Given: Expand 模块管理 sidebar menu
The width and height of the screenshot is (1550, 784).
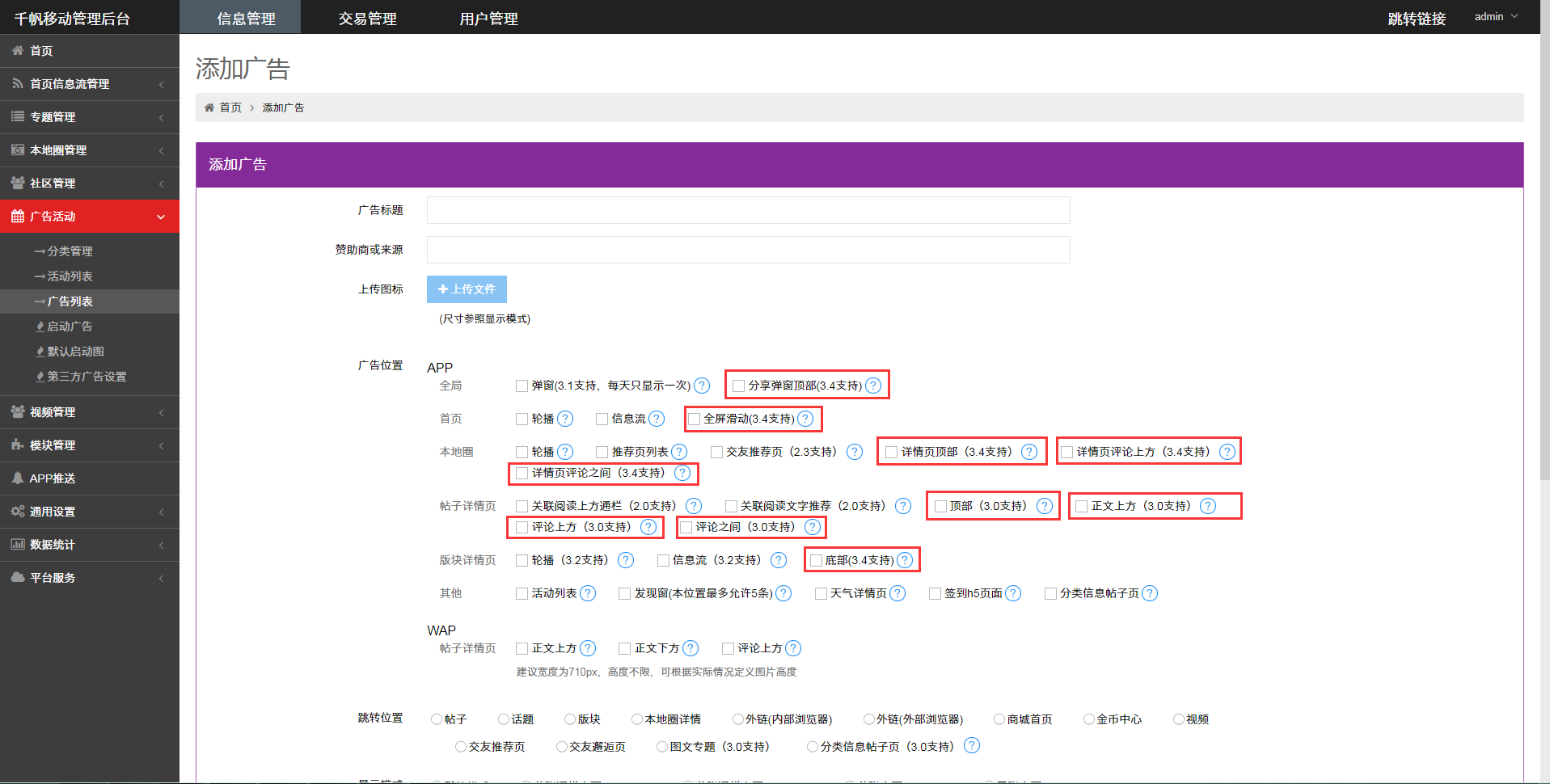Looking at the screenshot, I should (90, 445).
